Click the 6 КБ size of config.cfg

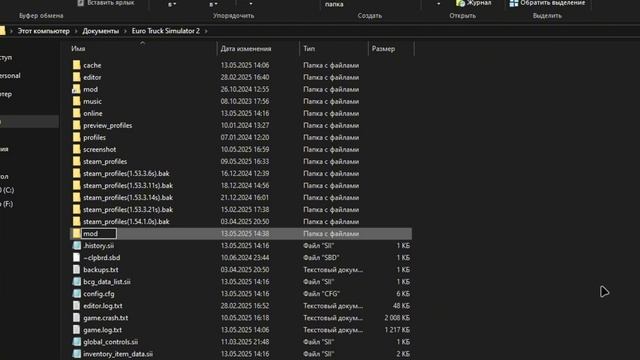pos(403,294)
